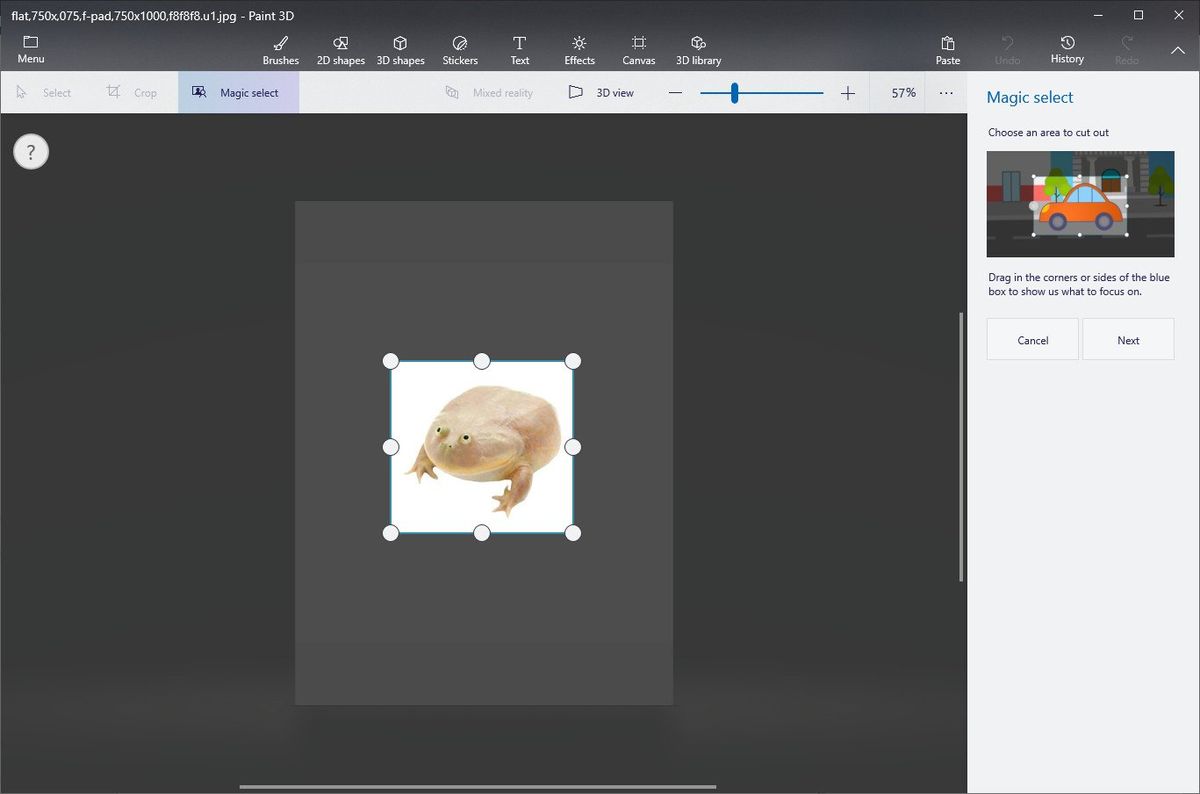Open the see more options menu
This screenshot has width=1200, height=794.
[946, 92]
